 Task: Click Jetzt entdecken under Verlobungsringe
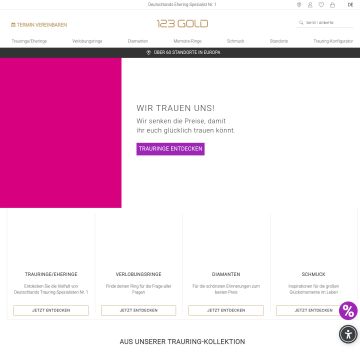(x=138, y=310)
